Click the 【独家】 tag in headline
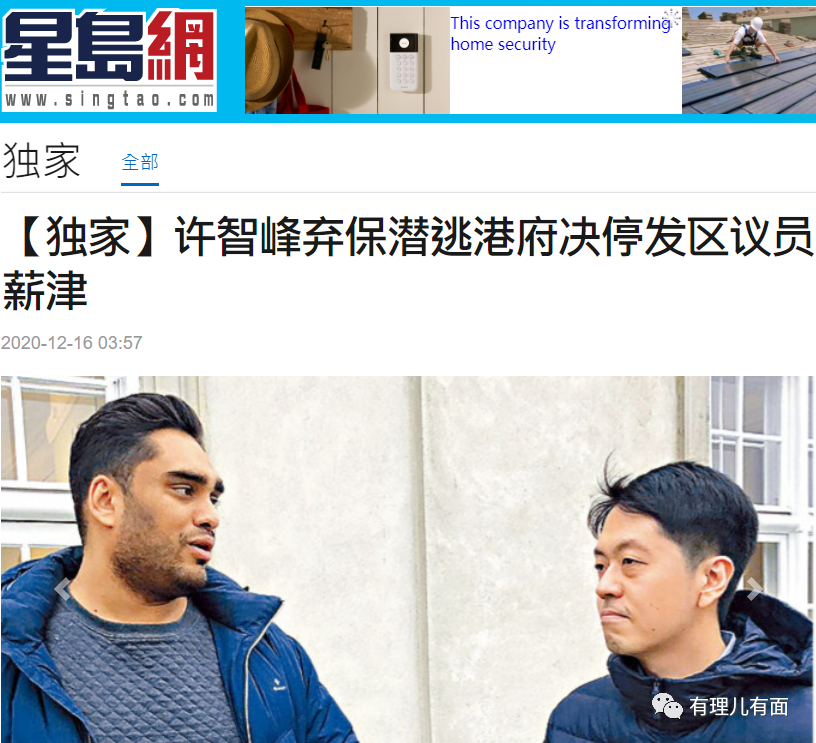Image resolution: width=816 pixels, height=743 pixels. tap(88, 237)
